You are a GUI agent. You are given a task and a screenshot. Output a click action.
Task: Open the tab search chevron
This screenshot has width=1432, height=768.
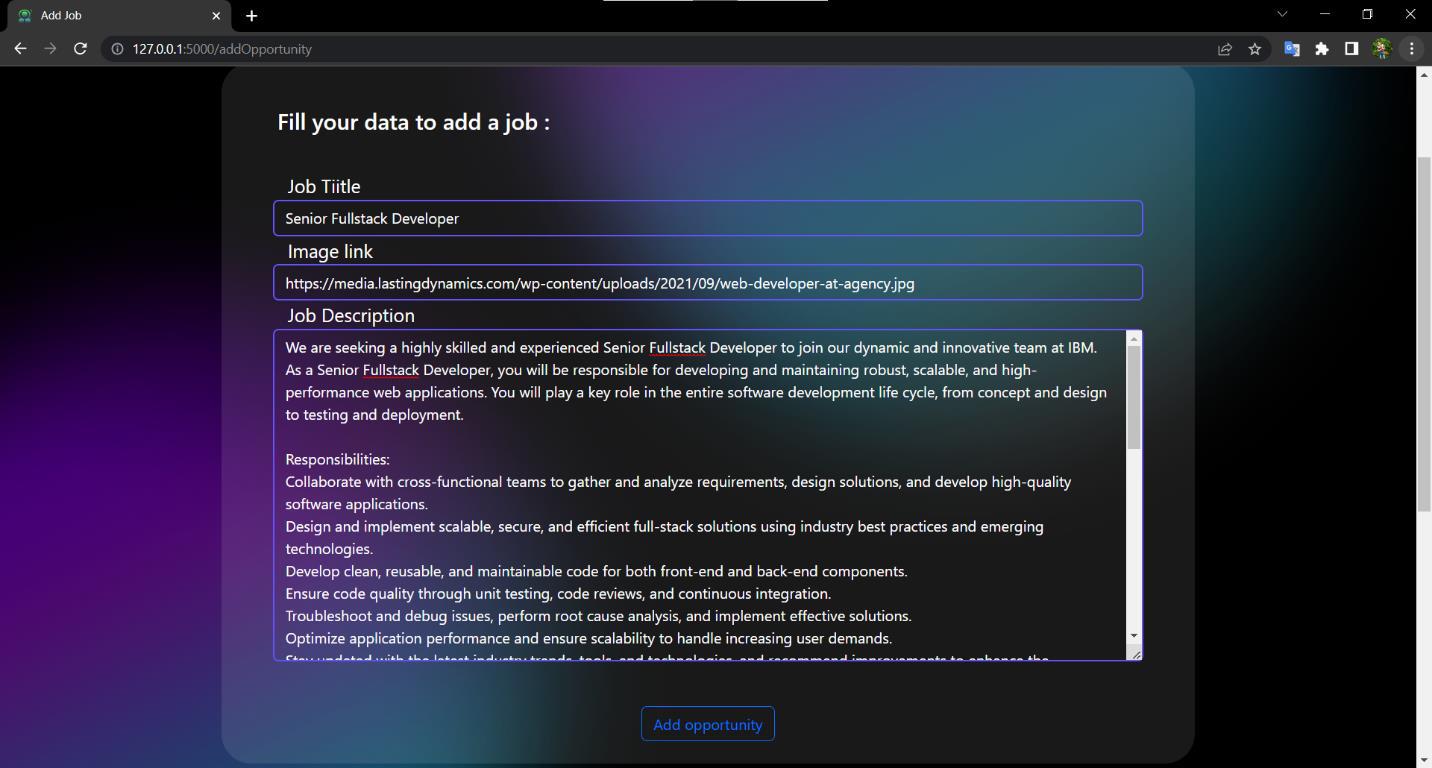click(x=1282, y=14)
